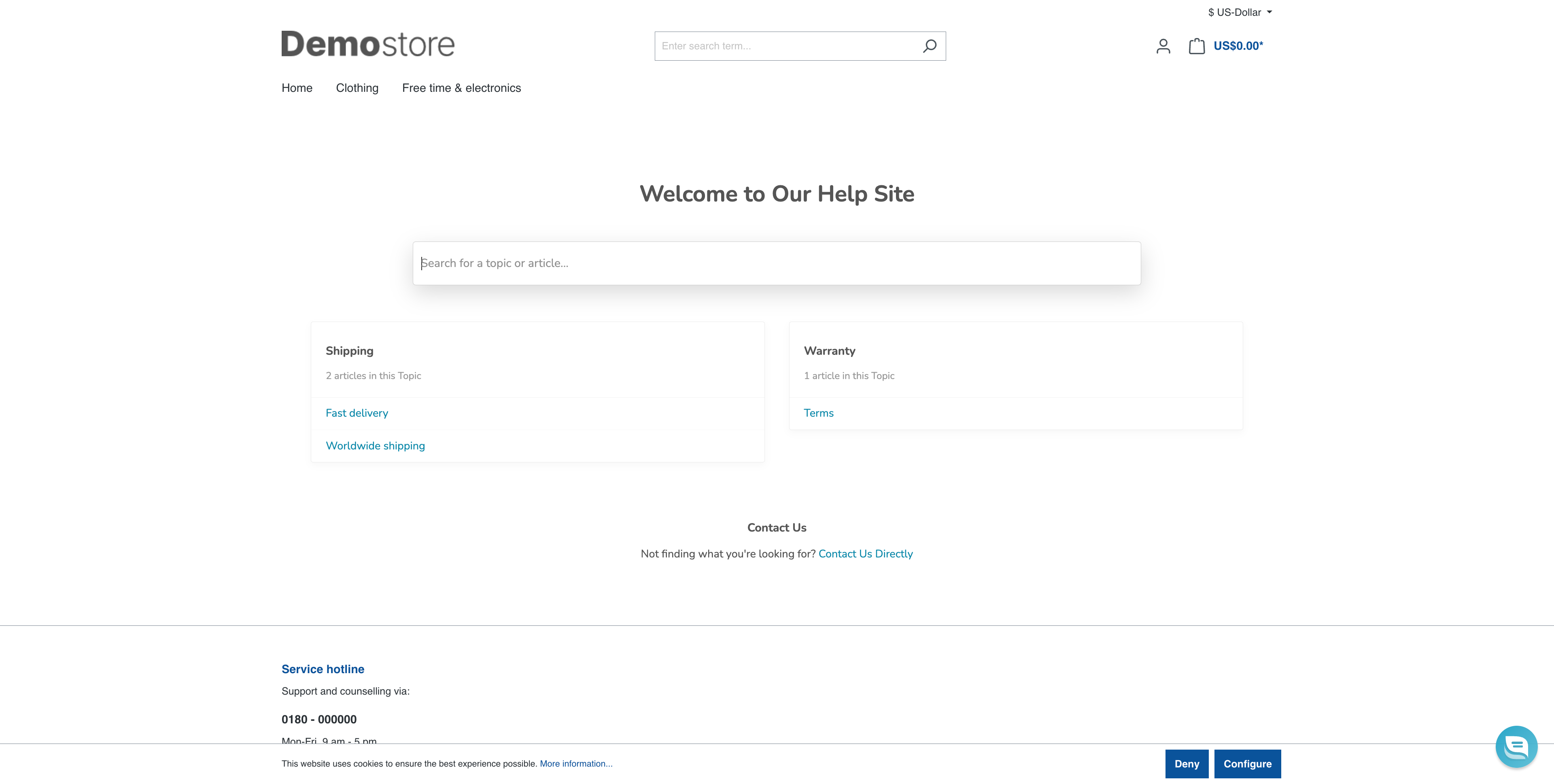
Task: Expand the US-Dollar currency dropdown
Action: click(x=1240, y=12)
